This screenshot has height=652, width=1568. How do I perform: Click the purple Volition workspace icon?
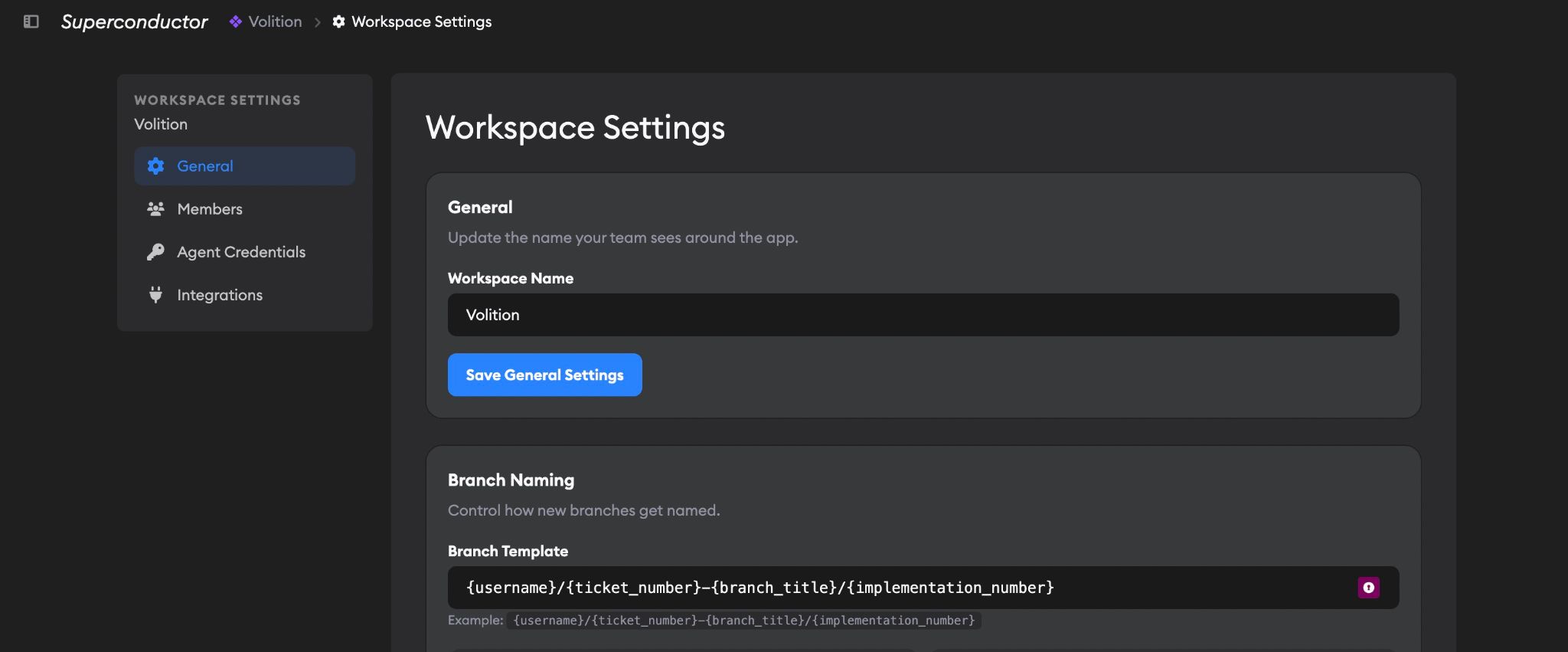coord(236,21)
